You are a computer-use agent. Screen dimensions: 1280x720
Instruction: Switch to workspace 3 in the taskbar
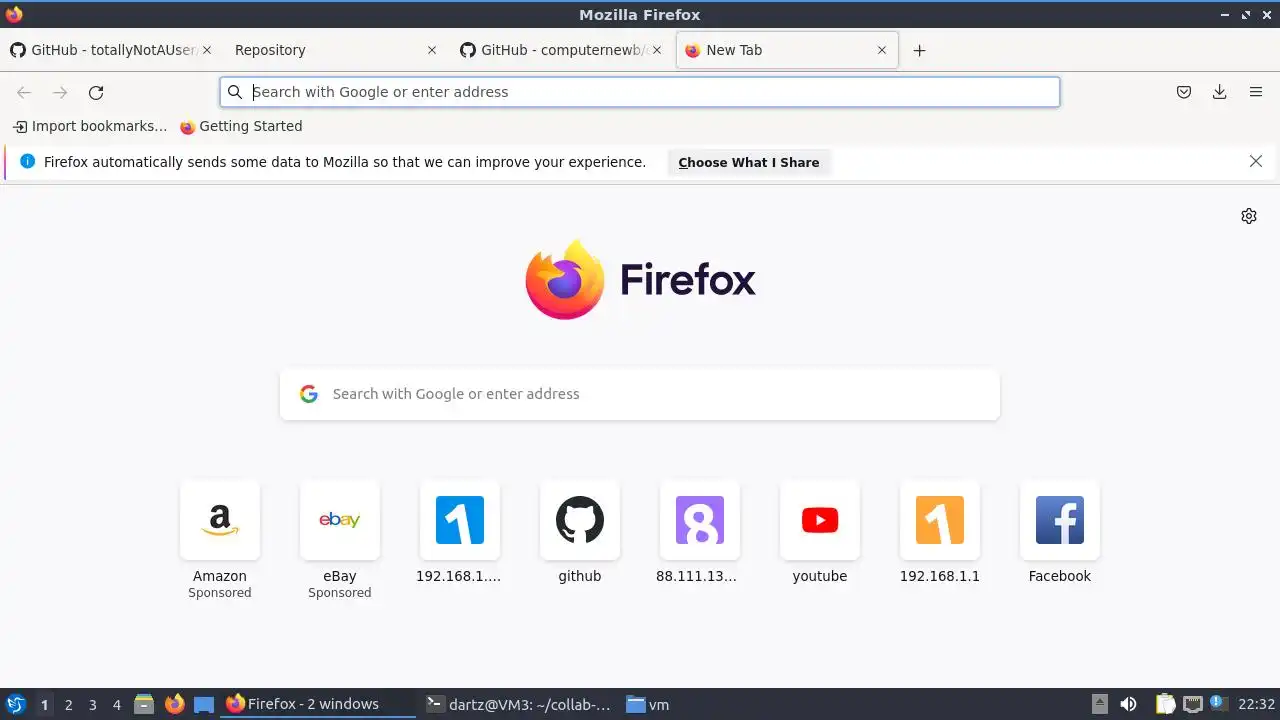(93, 705)
